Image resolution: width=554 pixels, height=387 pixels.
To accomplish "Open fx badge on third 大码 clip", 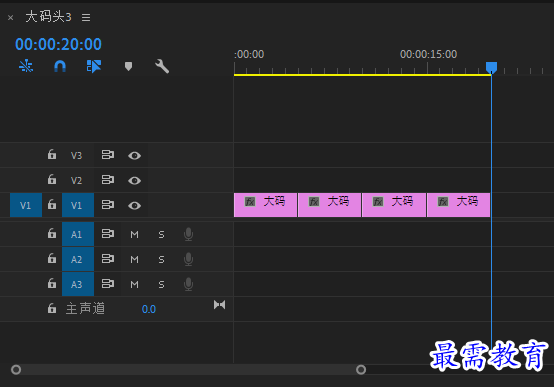I will pos(378,201).
